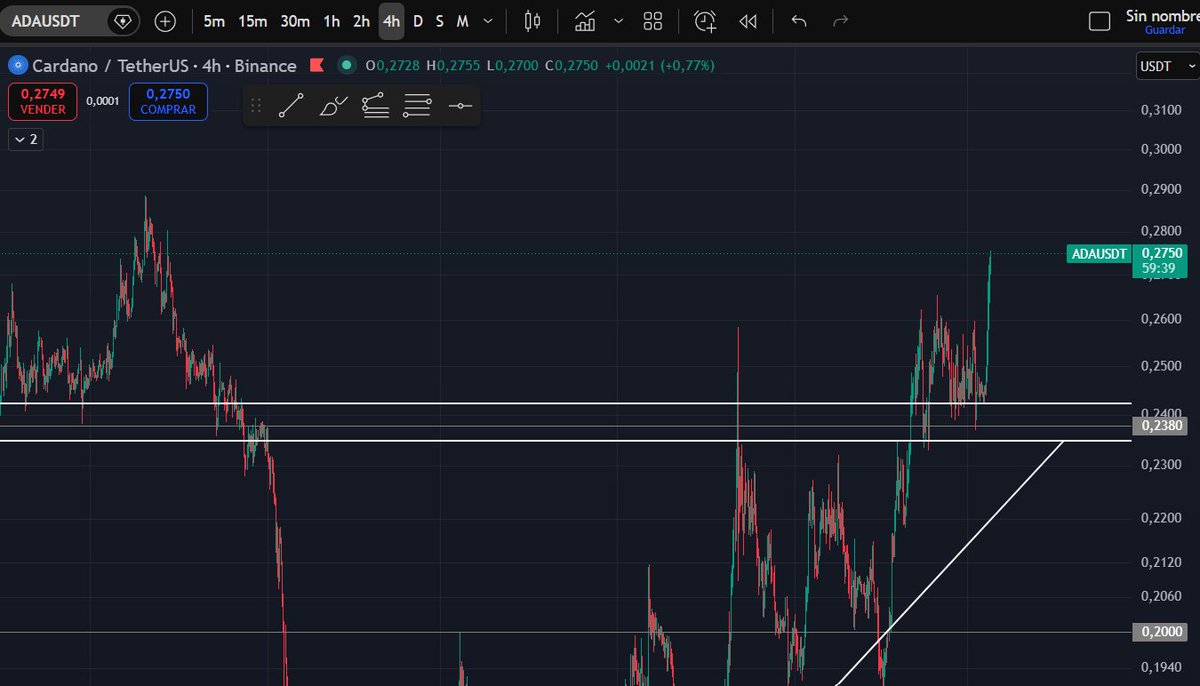Grab the drawing toolbar drag handle
1200x686 pixels.
[x=256, y=105]
